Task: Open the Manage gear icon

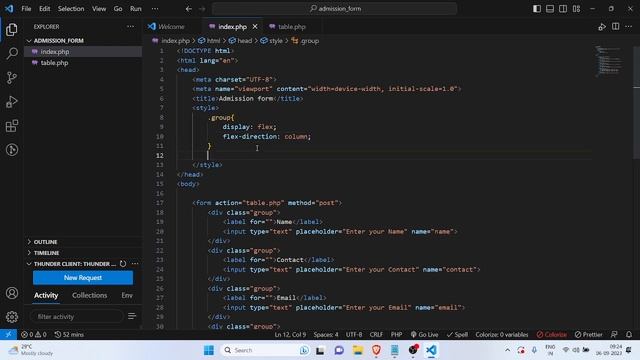Action: [12, 316]
